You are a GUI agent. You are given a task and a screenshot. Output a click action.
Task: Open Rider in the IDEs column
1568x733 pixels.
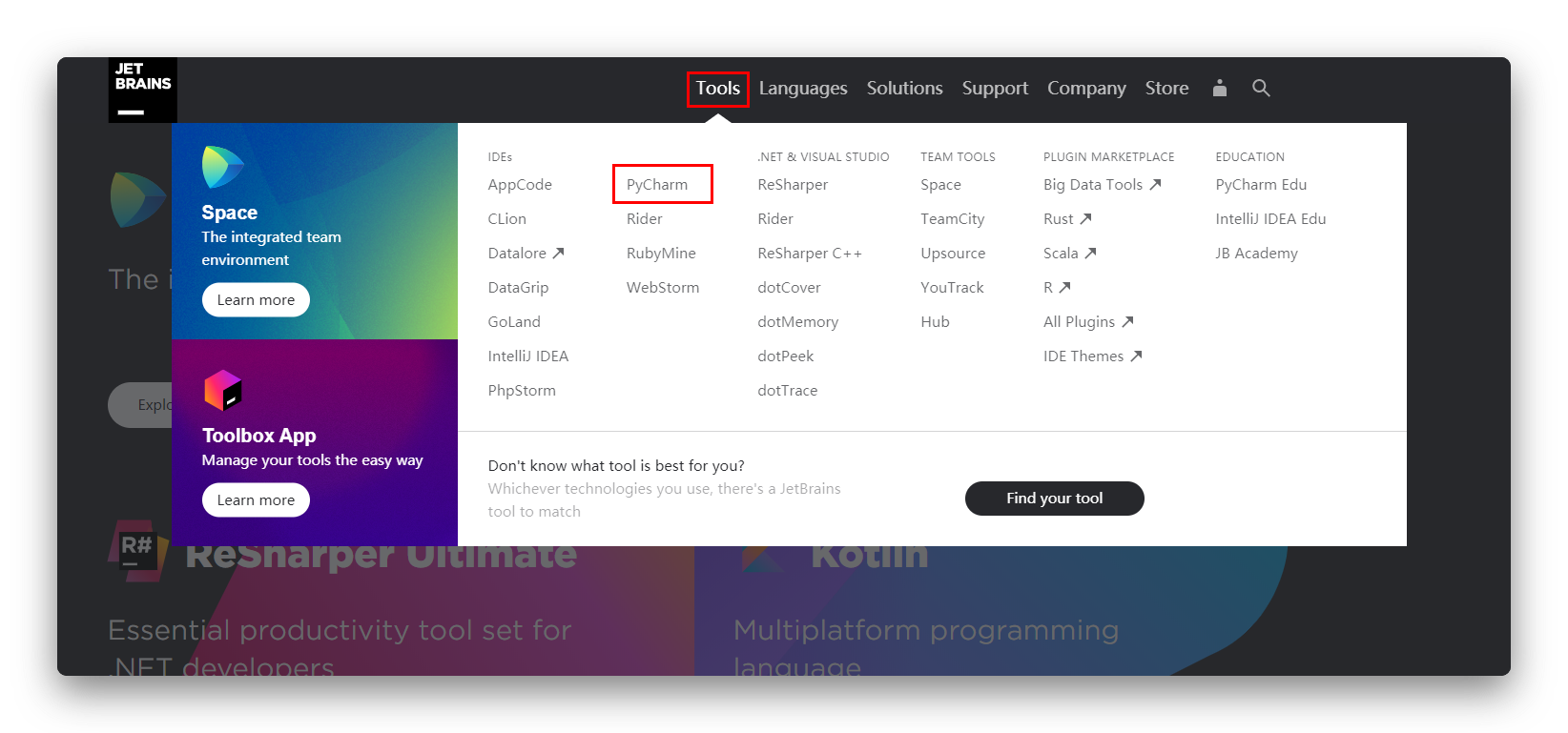pos(645,218)
